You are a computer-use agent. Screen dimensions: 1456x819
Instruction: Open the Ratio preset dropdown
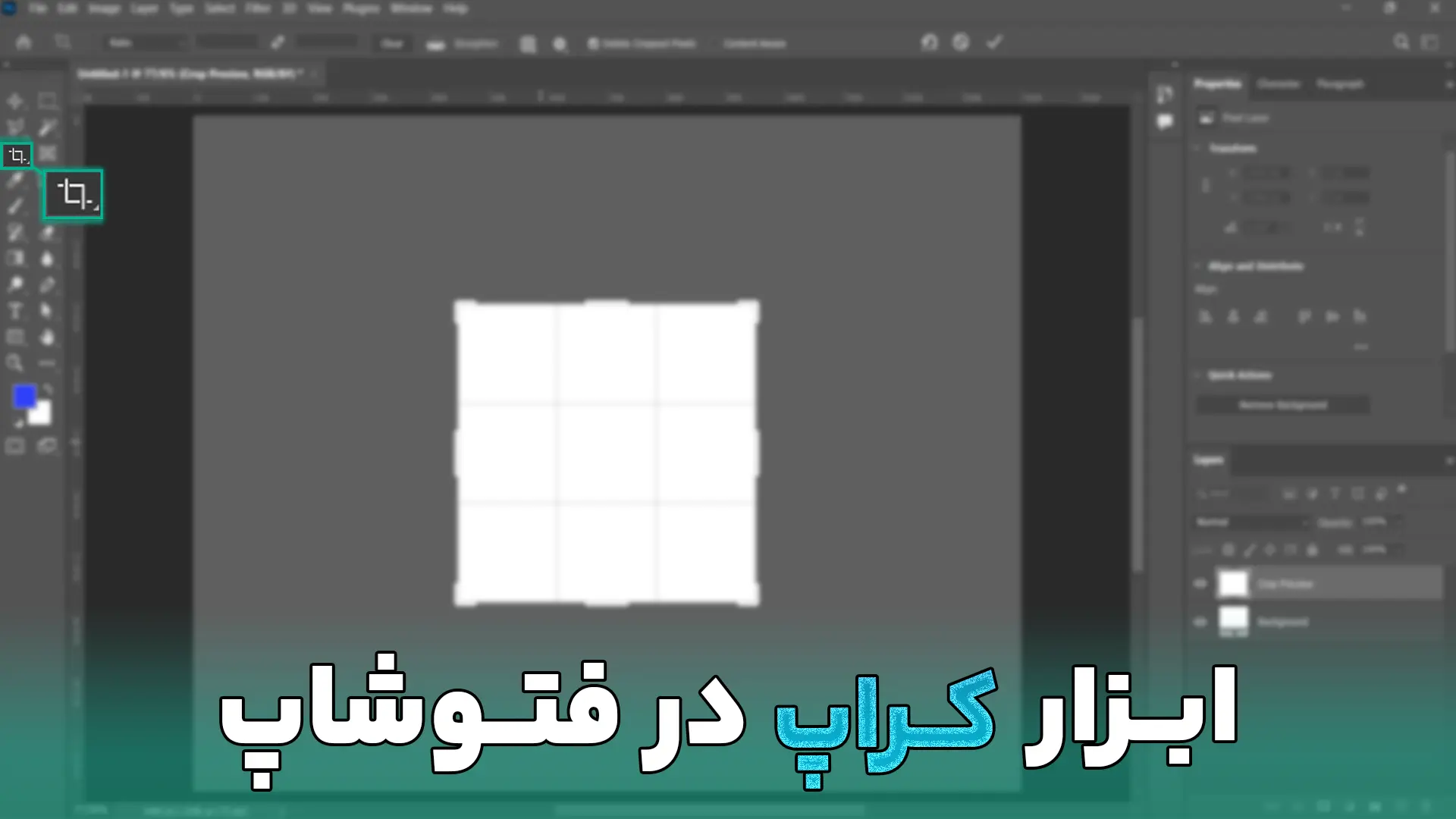145,43
